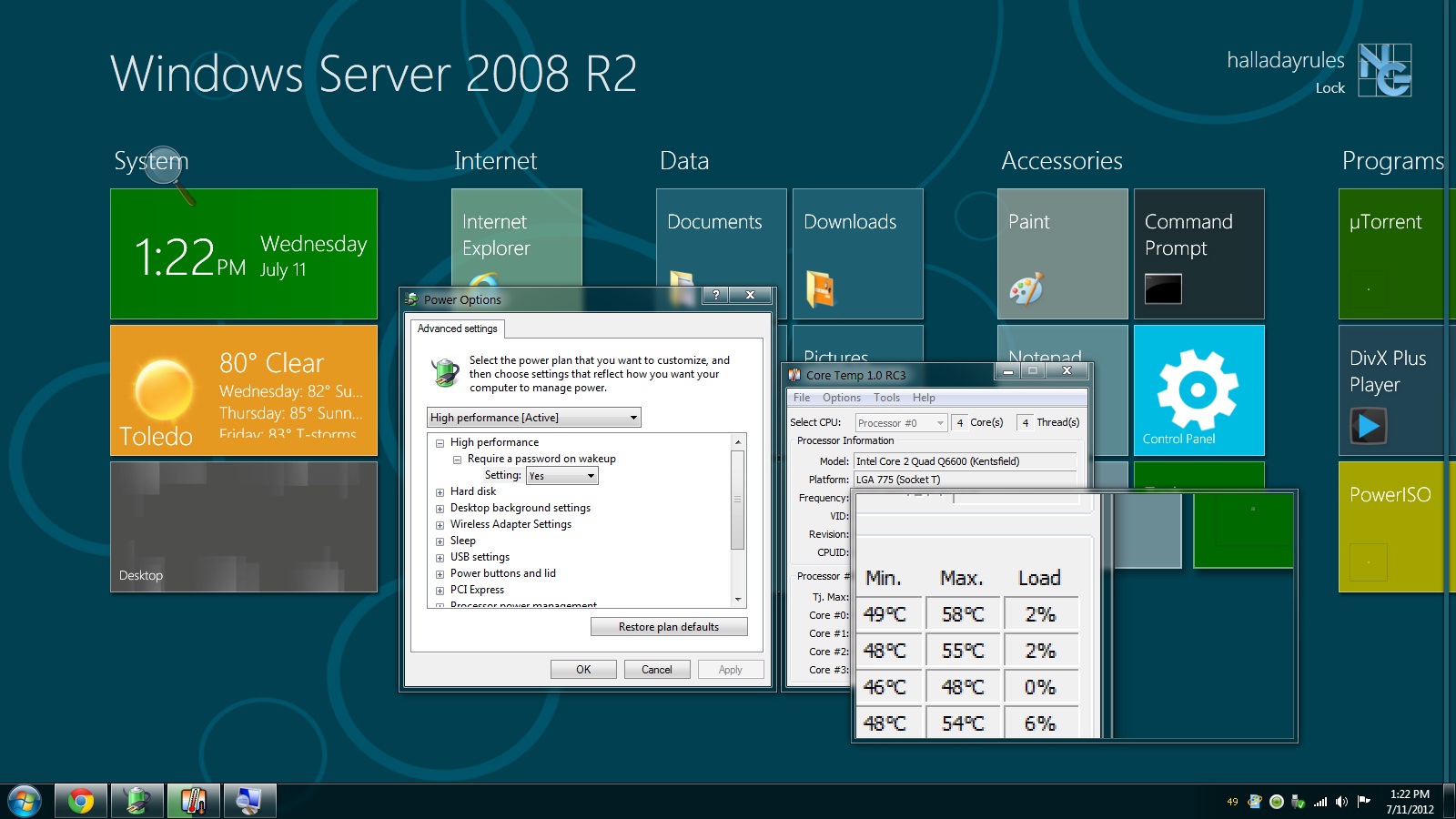Open the Setting: Yes dropdown

[562, 476]
